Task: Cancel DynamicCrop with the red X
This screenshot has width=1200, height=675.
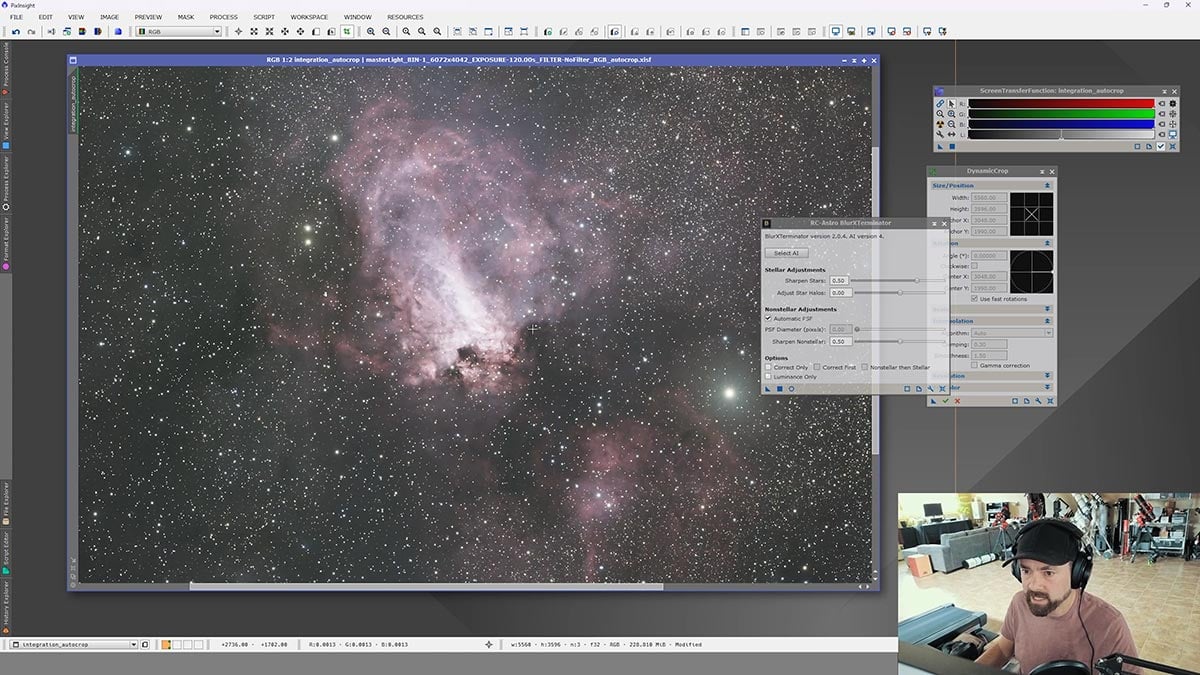Action: pos(957,401)
